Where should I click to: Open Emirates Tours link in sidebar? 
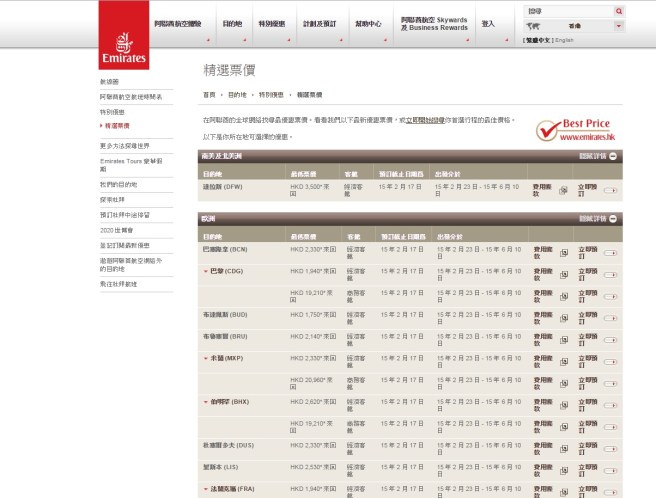[x=124, y=164]
